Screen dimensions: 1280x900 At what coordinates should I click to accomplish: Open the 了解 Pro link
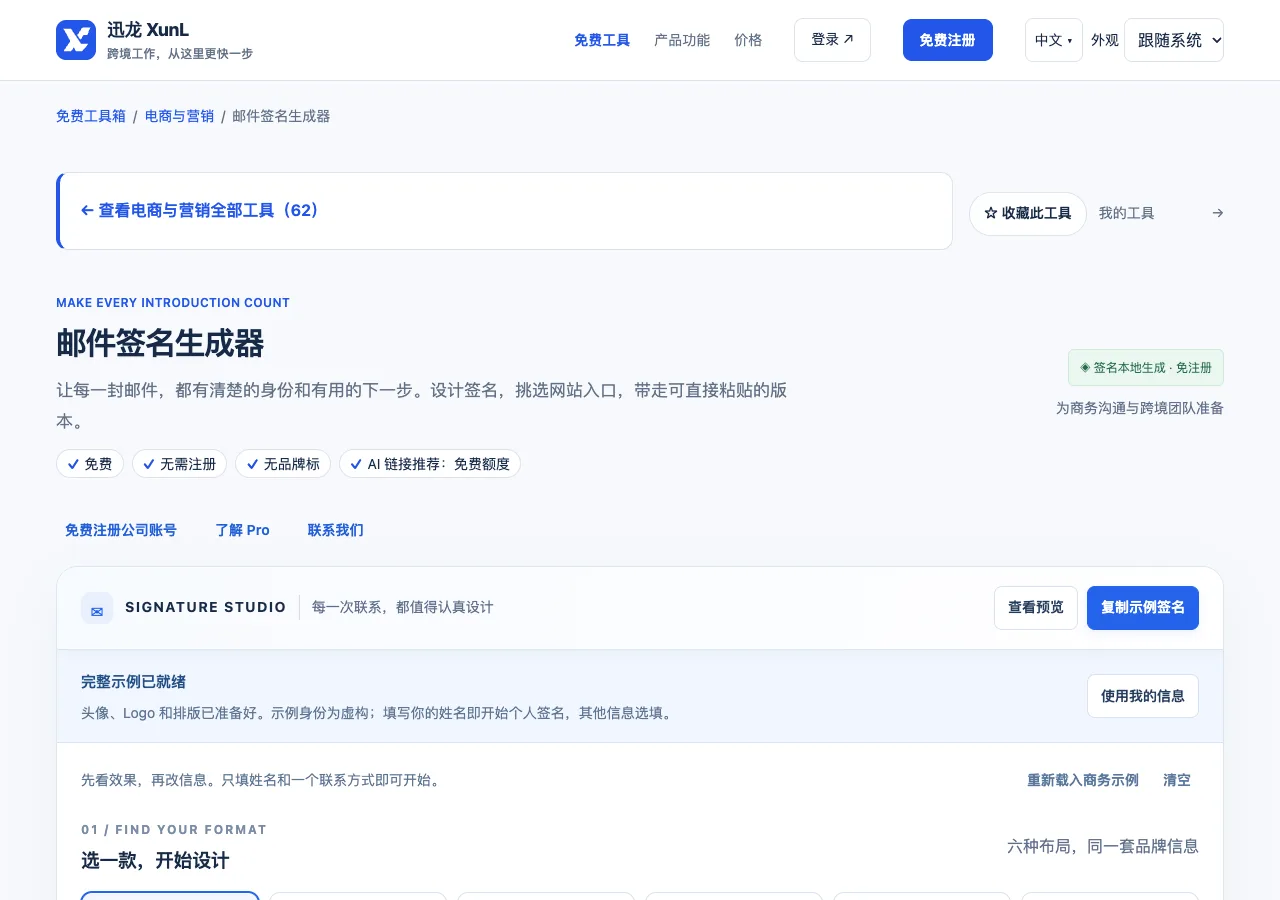point(243,530)
